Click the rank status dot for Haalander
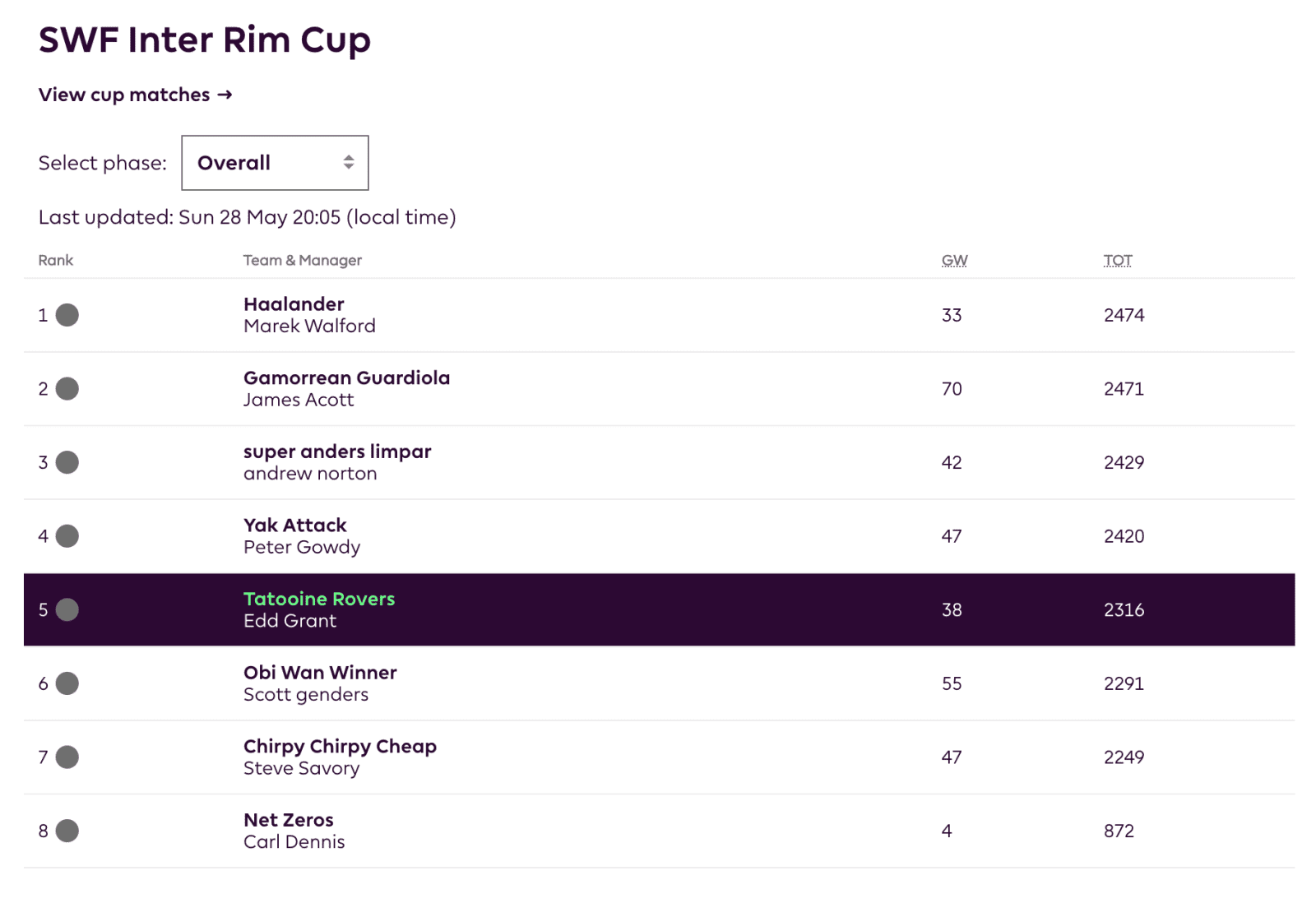This screenshot has width=1316, height=903. (67, 315)
